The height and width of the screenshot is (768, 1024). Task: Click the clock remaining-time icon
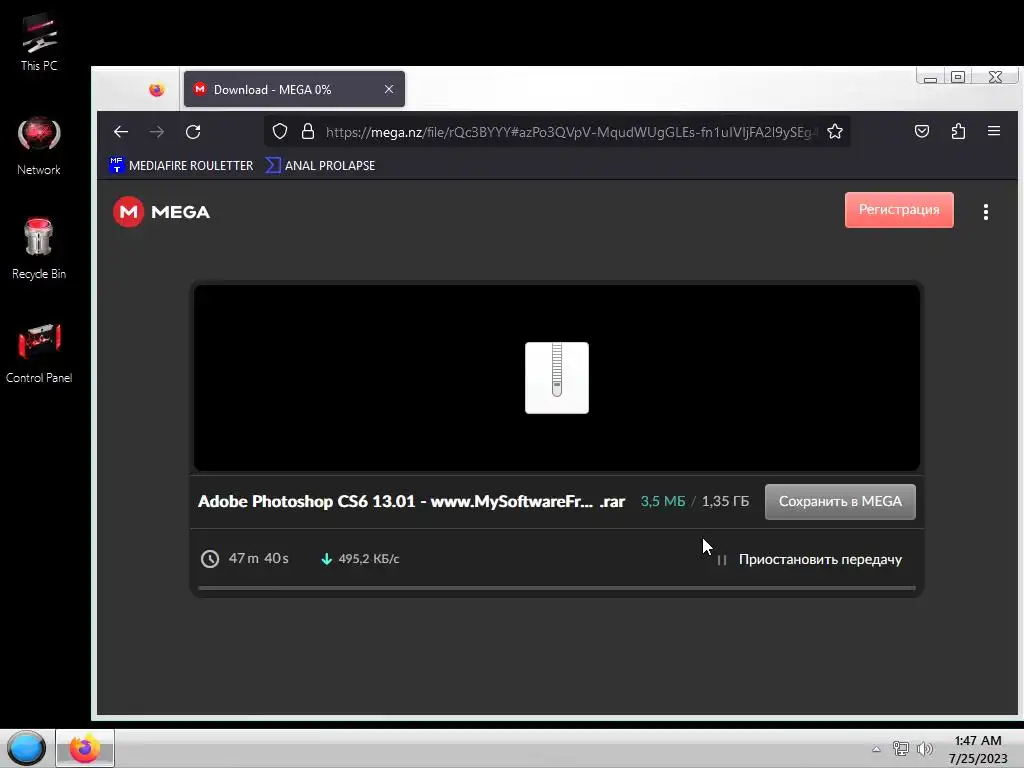[x=210, y=559]
